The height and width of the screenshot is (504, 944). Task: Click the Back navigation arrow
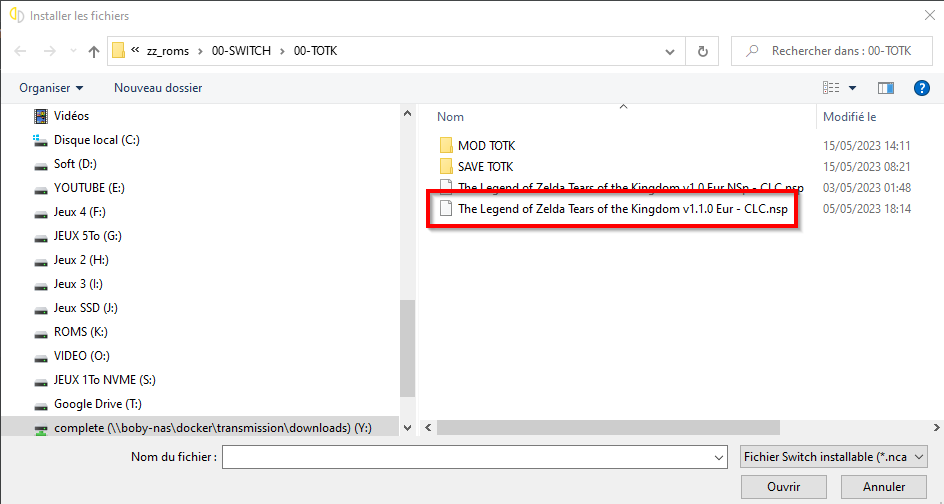point(21,51)
